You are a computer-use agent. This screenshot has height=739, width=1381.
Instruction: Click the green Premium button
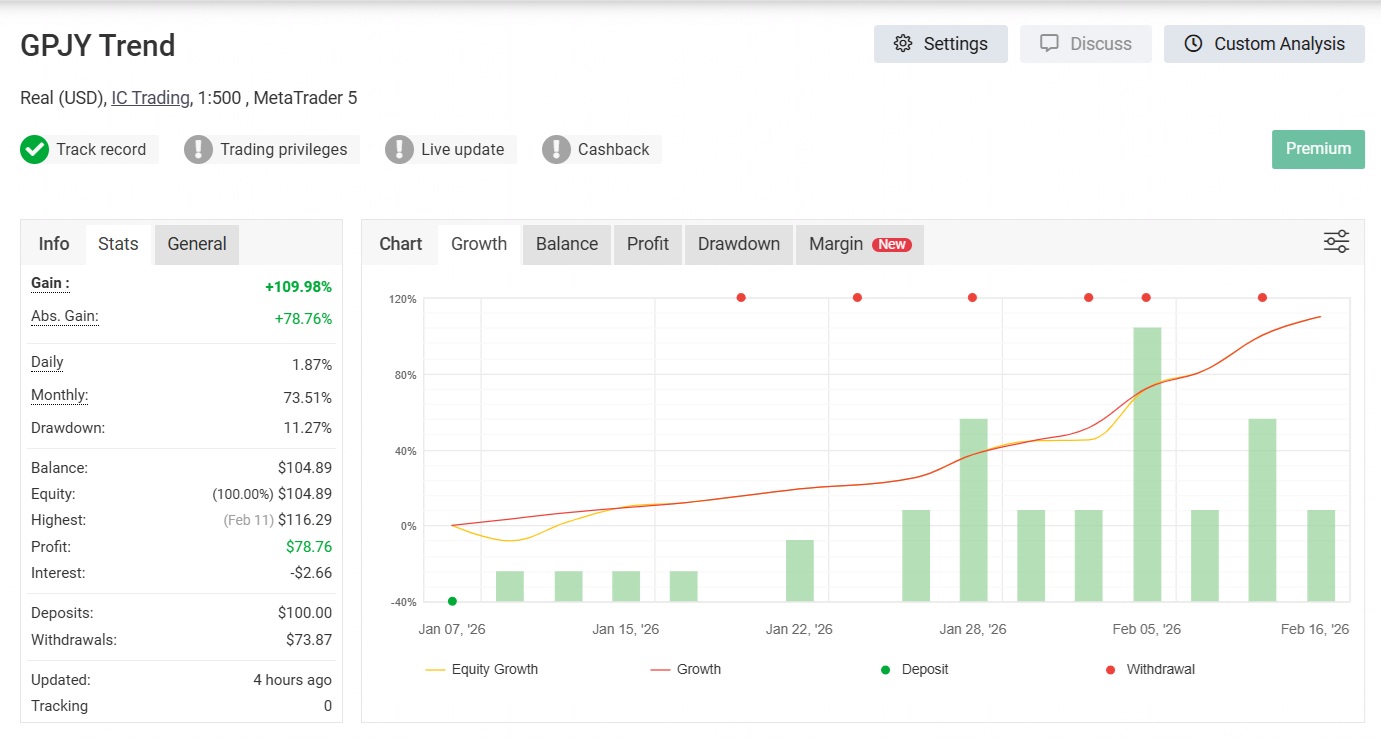pos(1318,149)
